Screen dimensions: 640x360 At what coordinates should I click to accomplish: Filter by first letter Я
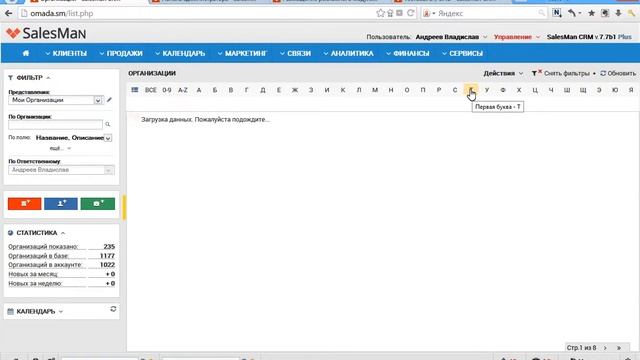[x=631, y=90]
